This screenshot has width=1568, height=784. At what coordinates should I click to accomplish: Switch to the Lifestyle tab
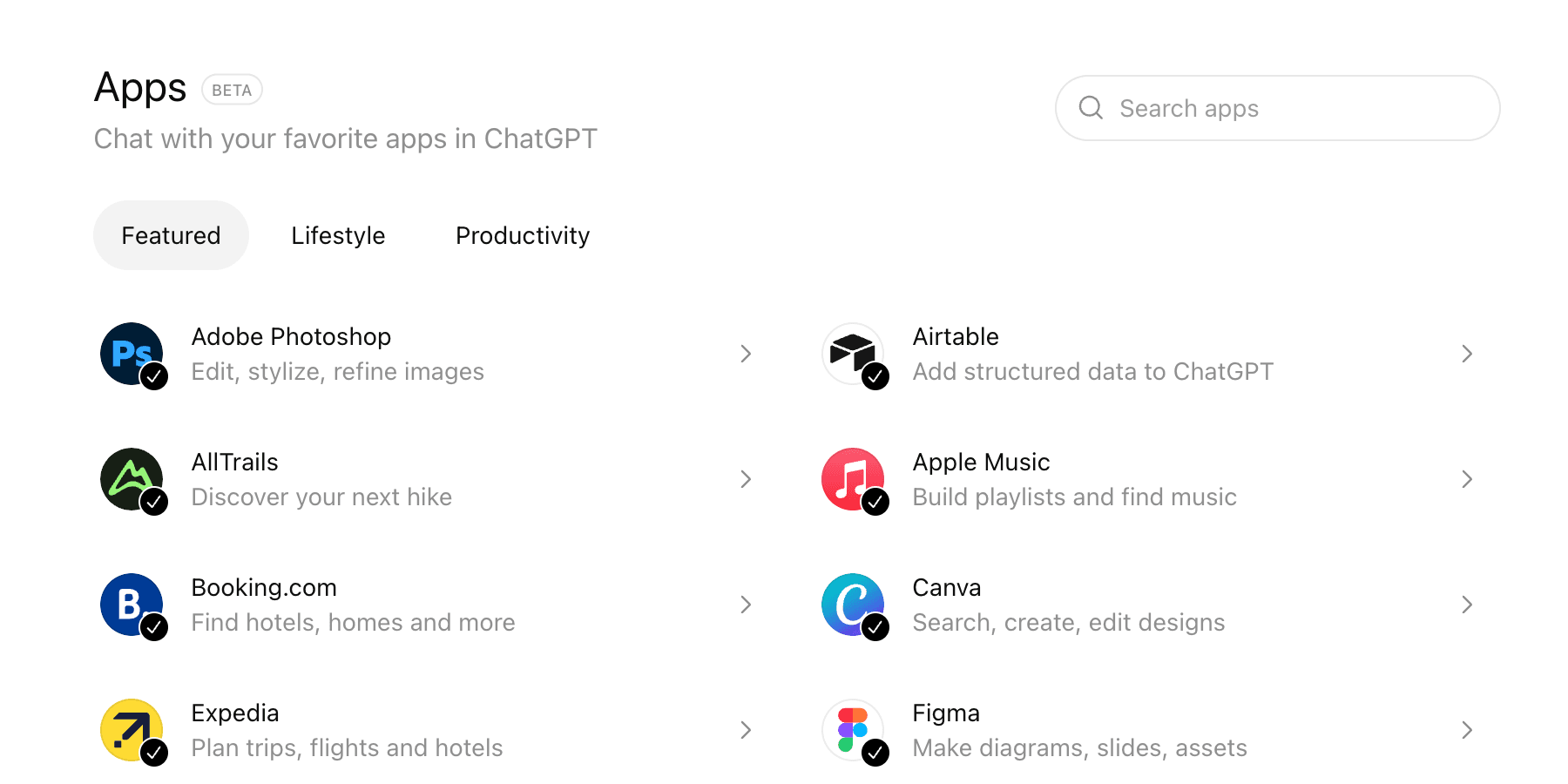[338, 235]
